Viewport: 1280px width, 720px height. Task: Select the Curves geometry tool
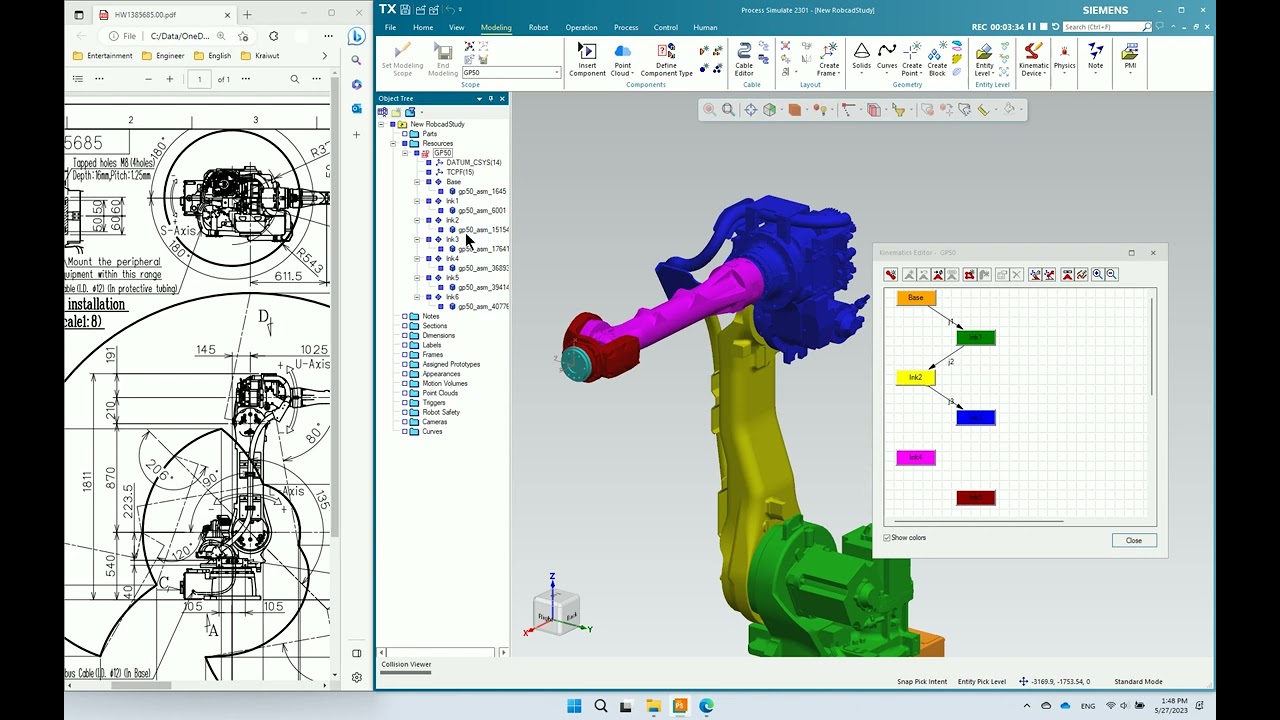pyautogui.click(x=887, y=57)
